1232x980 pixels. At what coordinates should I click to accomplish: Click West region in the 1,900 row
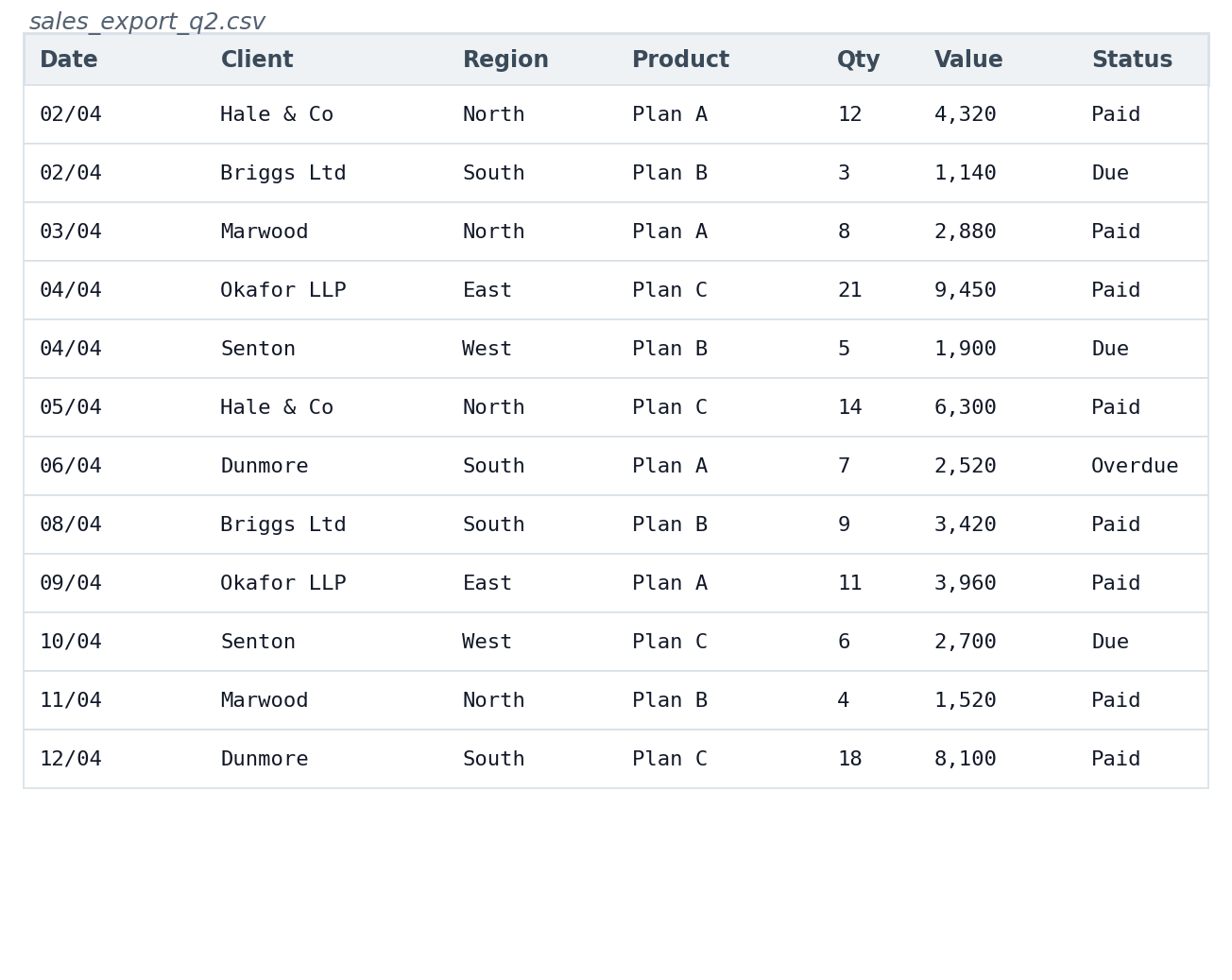487,350
